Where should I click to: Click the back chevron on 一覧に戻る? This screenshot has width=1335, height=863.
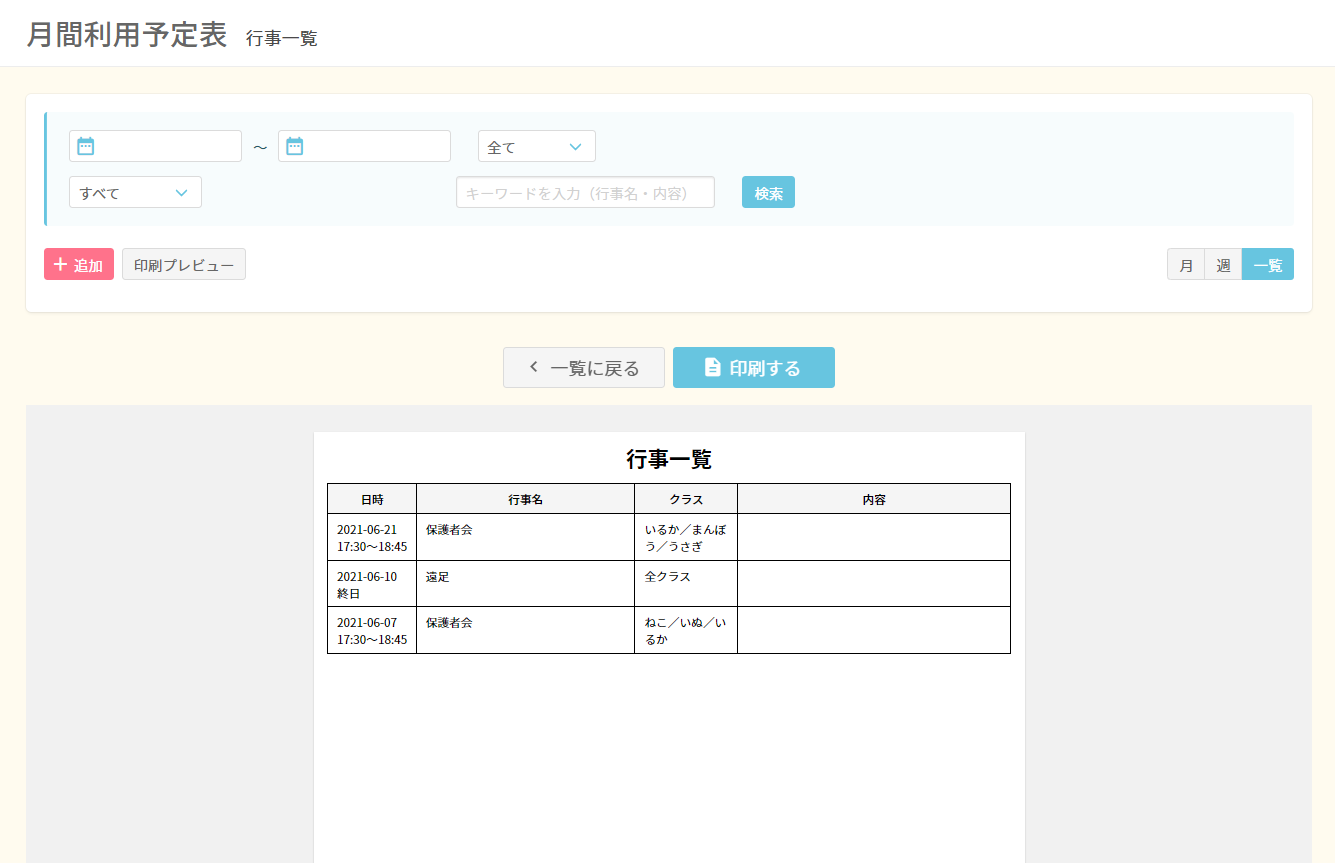pos(533,367)
